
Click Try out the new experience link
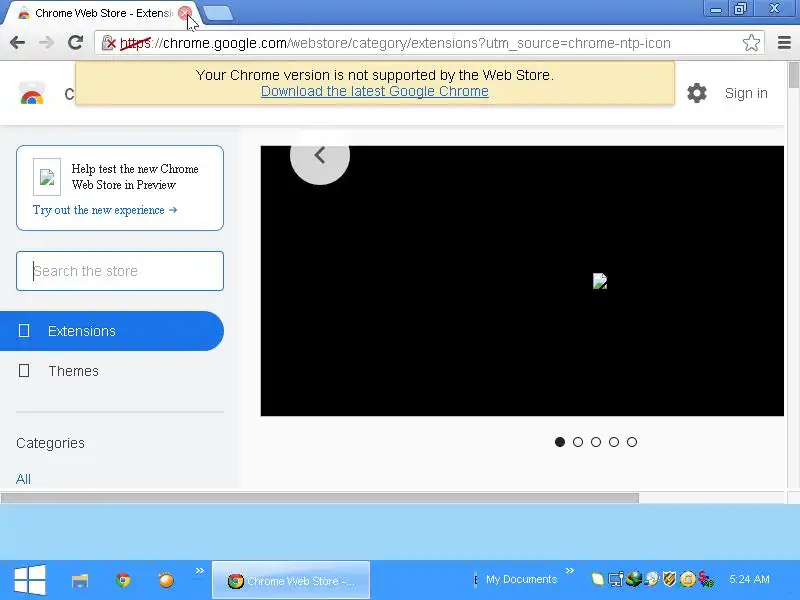coord(105,210)
